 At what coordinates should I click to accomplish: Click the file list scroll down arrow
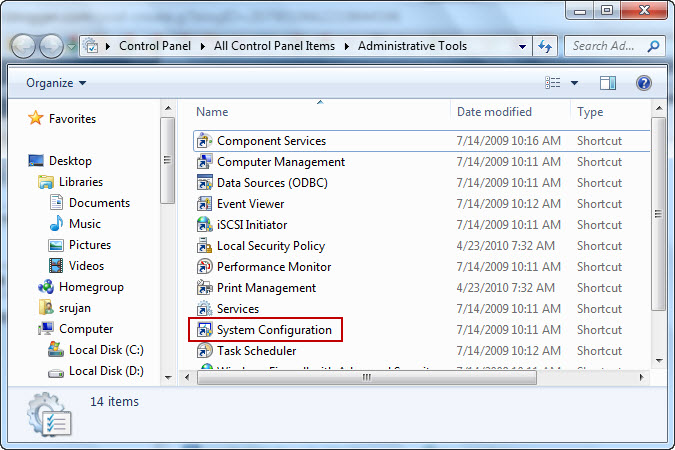pyautogui.click(x=659, y=361)
